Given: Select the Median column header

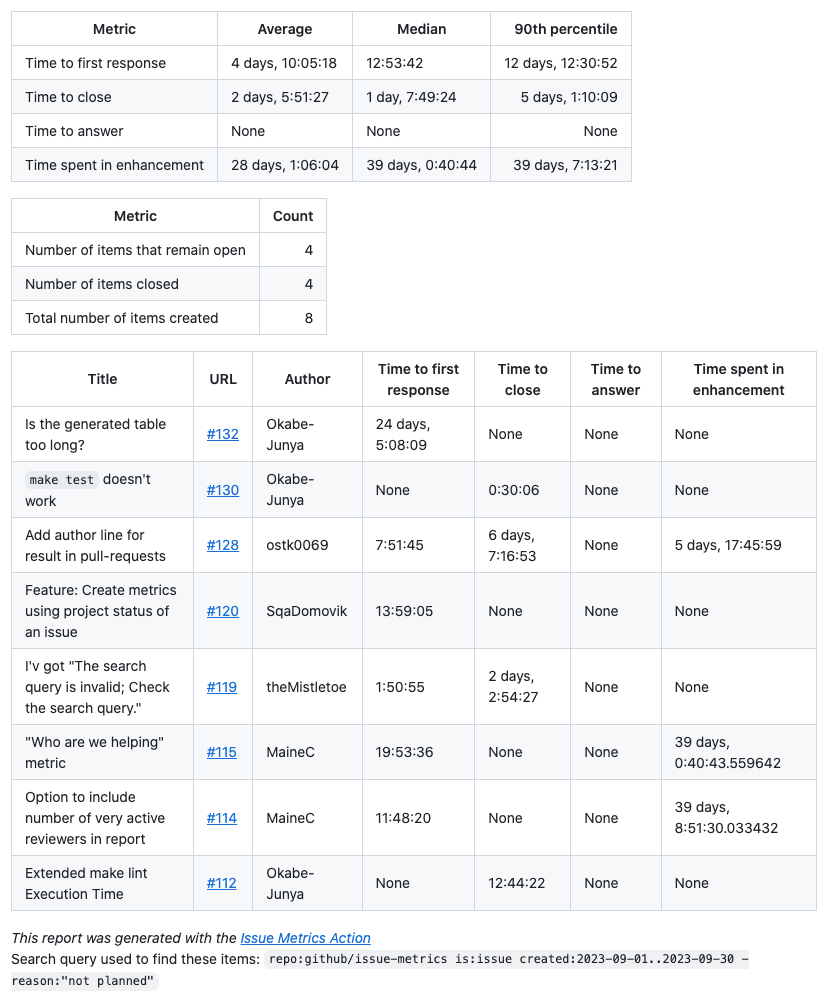Looking at the screenshot, I should click(x=421, y=28).
